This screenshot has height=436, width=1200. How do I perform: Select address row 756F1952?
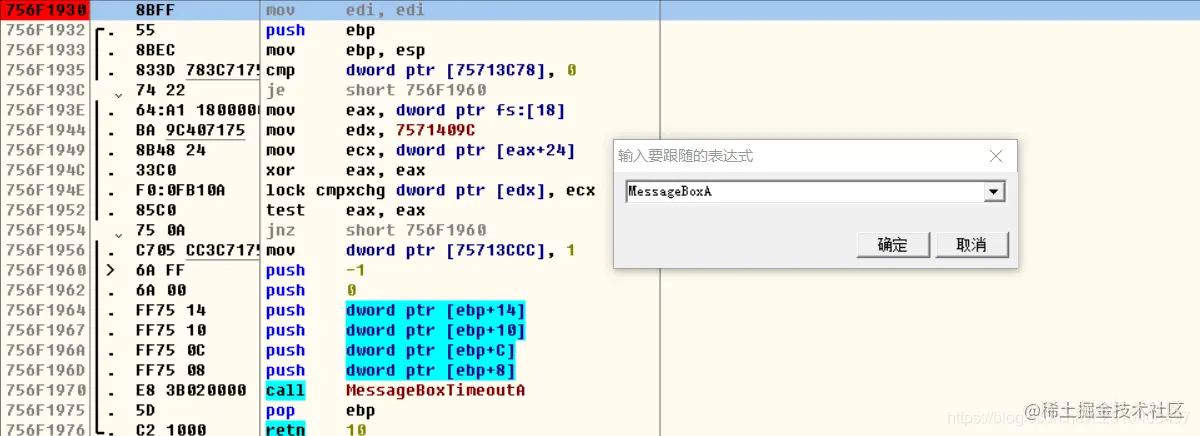tap(45, 210)
